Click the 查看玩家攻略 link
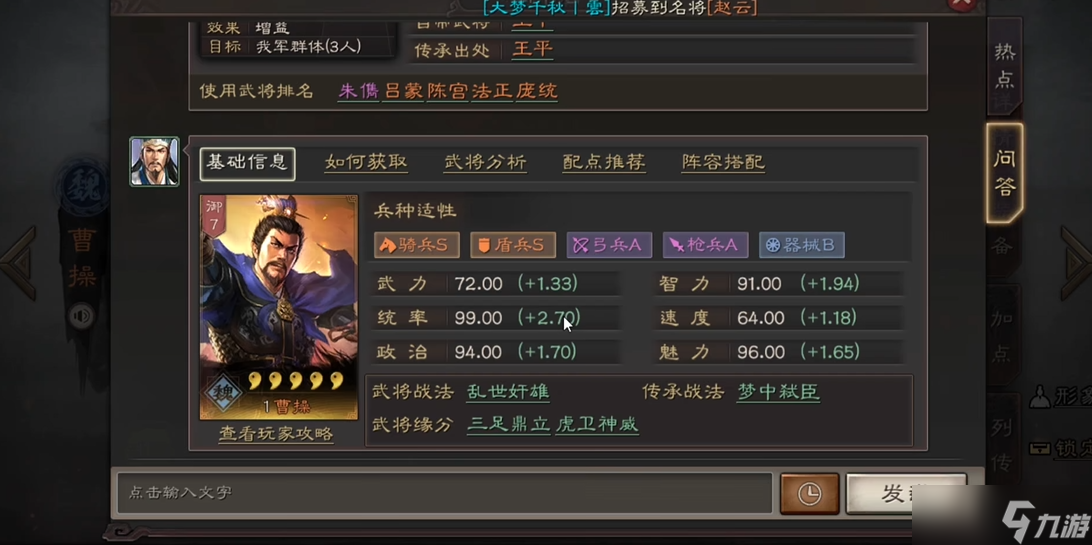Image resolution: width=1092 pixels, height=545 pixels. (276, 434)
